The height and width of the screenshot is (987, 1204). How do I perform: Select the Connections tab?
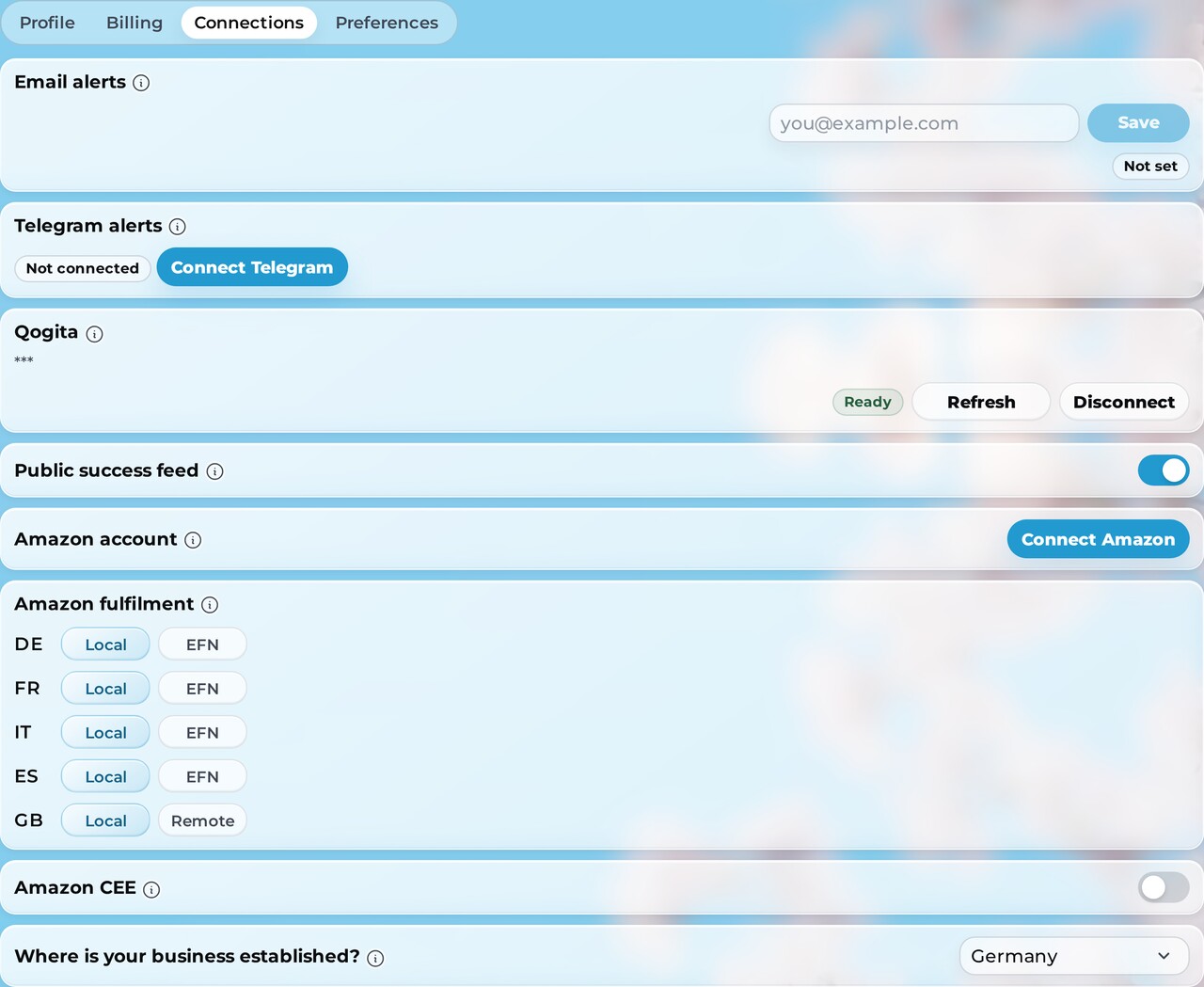coord(249,23)
